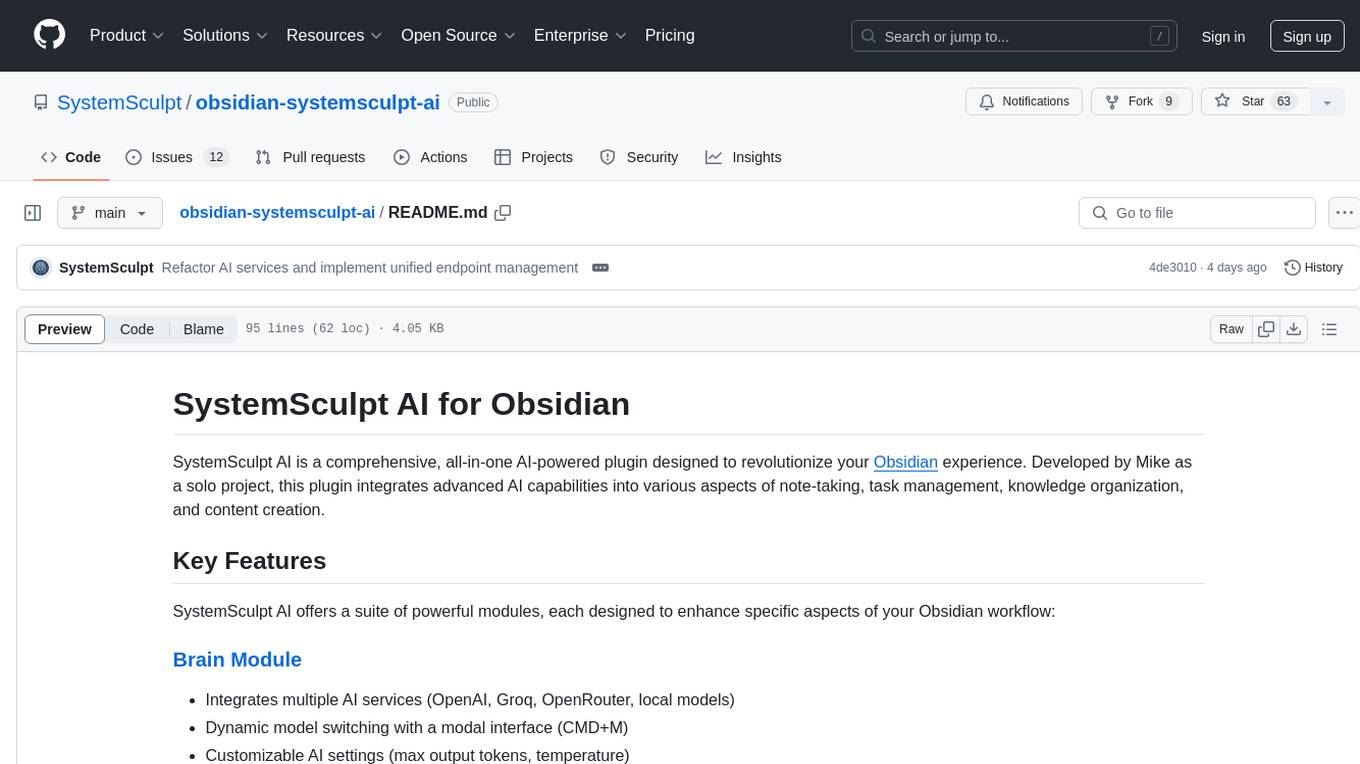Open the document outline list
This screenshot has width=1360, height=764.
(x=1329, y=329)
